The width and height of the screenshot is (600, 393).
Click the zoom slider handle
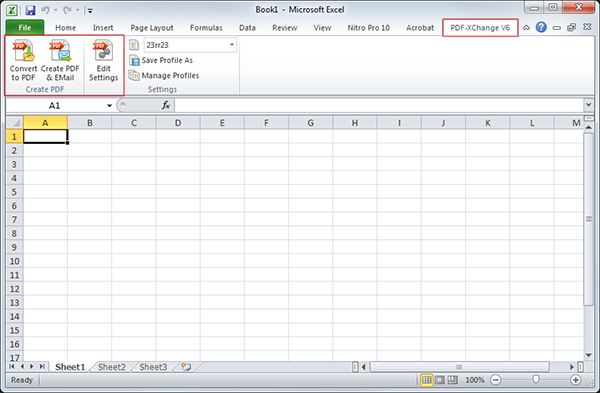click(x=536, y=380)
